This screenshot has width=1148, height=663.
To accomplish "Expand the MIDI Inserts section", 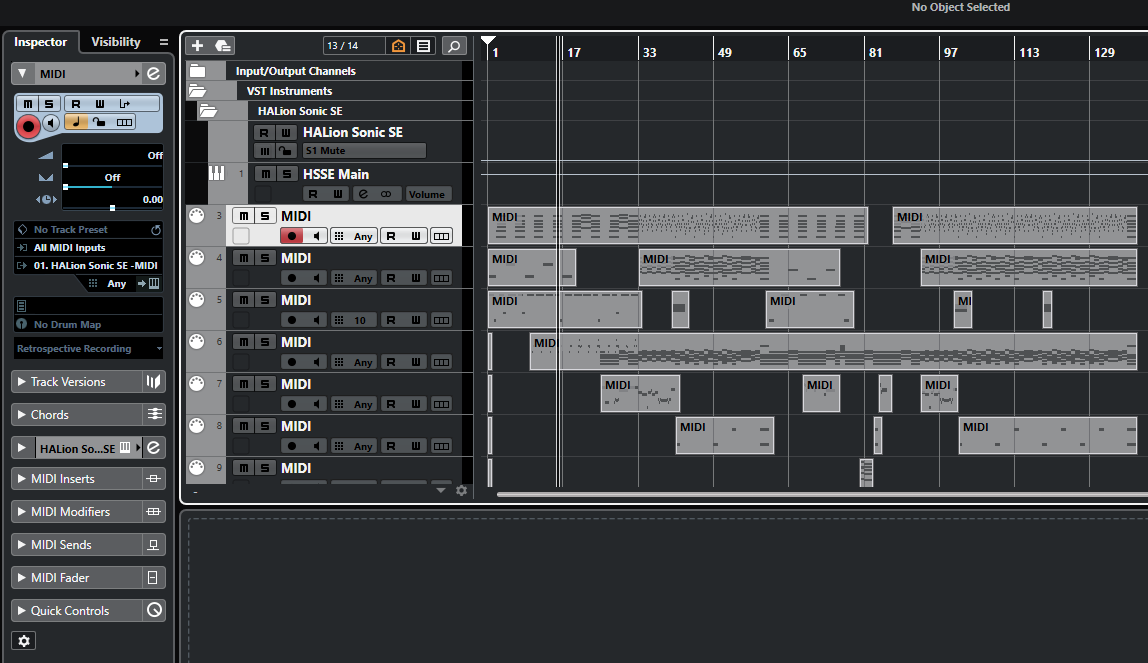I will click(x=22, y=479).
